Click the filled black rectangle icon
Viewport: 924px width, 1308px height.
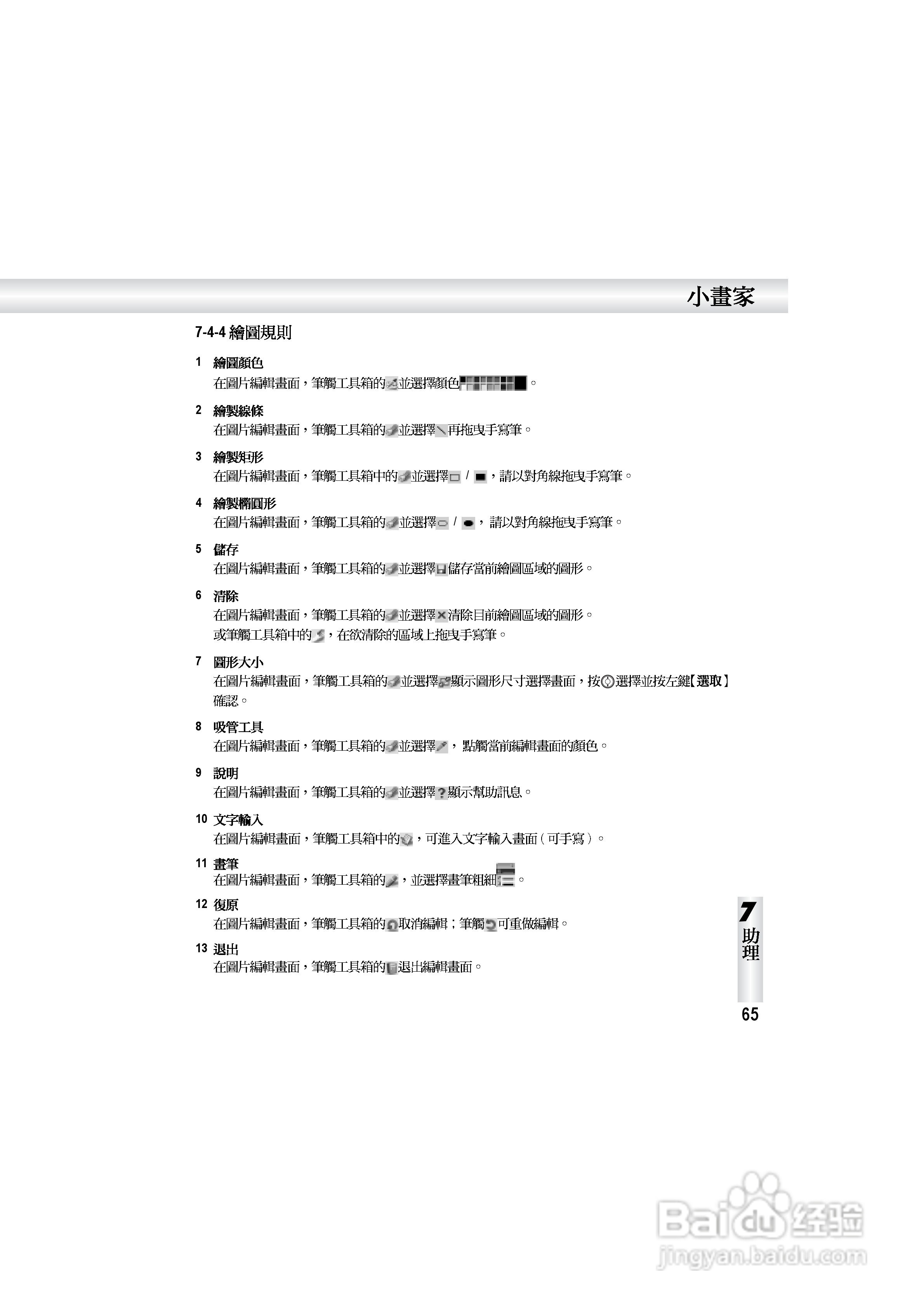(480, 477)
